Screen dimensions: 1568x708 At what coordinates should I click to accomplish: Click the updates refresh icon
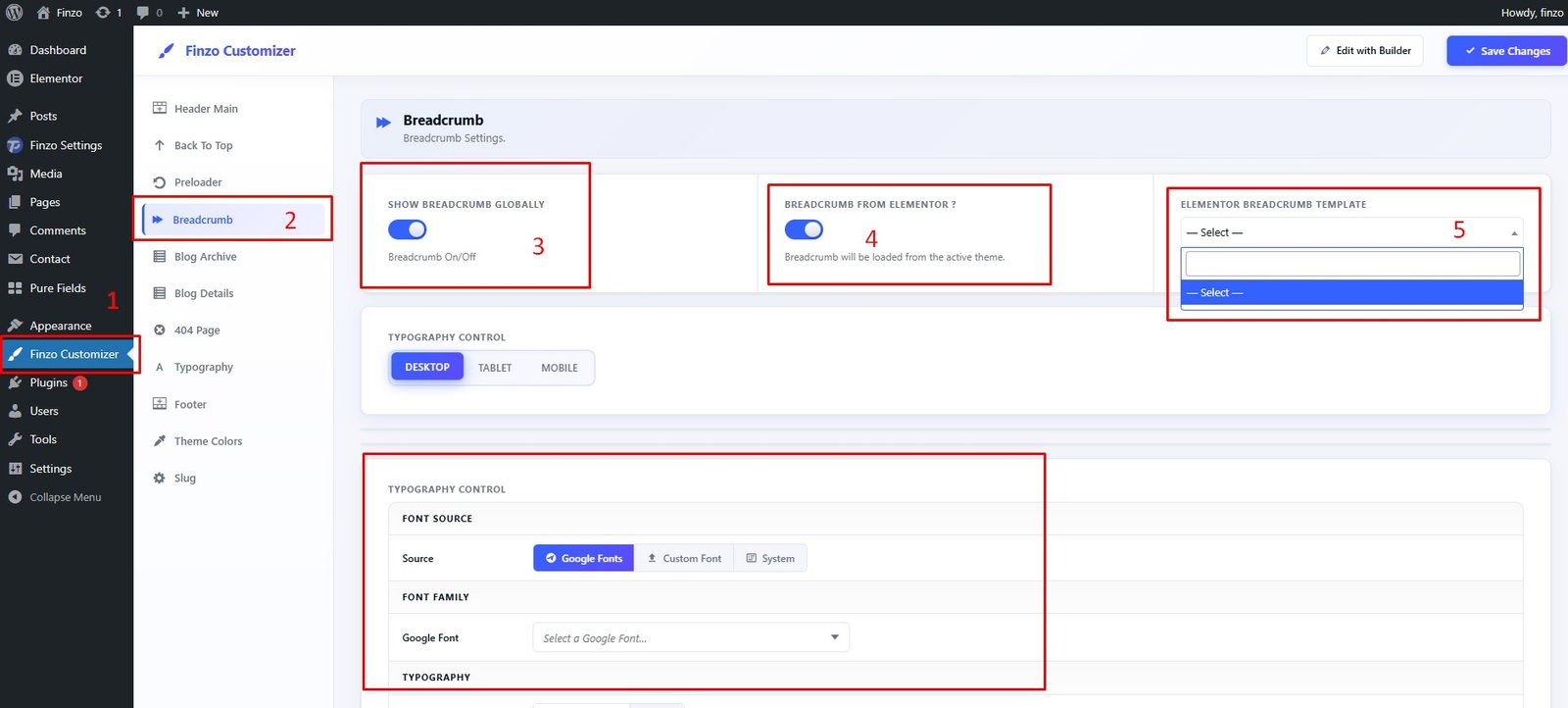(x=103, y=13)
